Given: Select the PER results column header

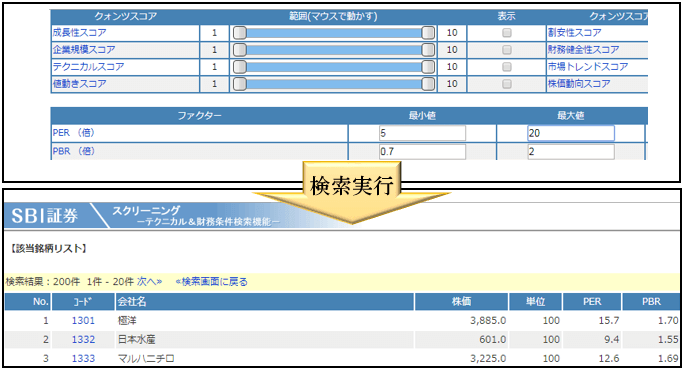Looking at the screenshot, I should pos(592,301).
